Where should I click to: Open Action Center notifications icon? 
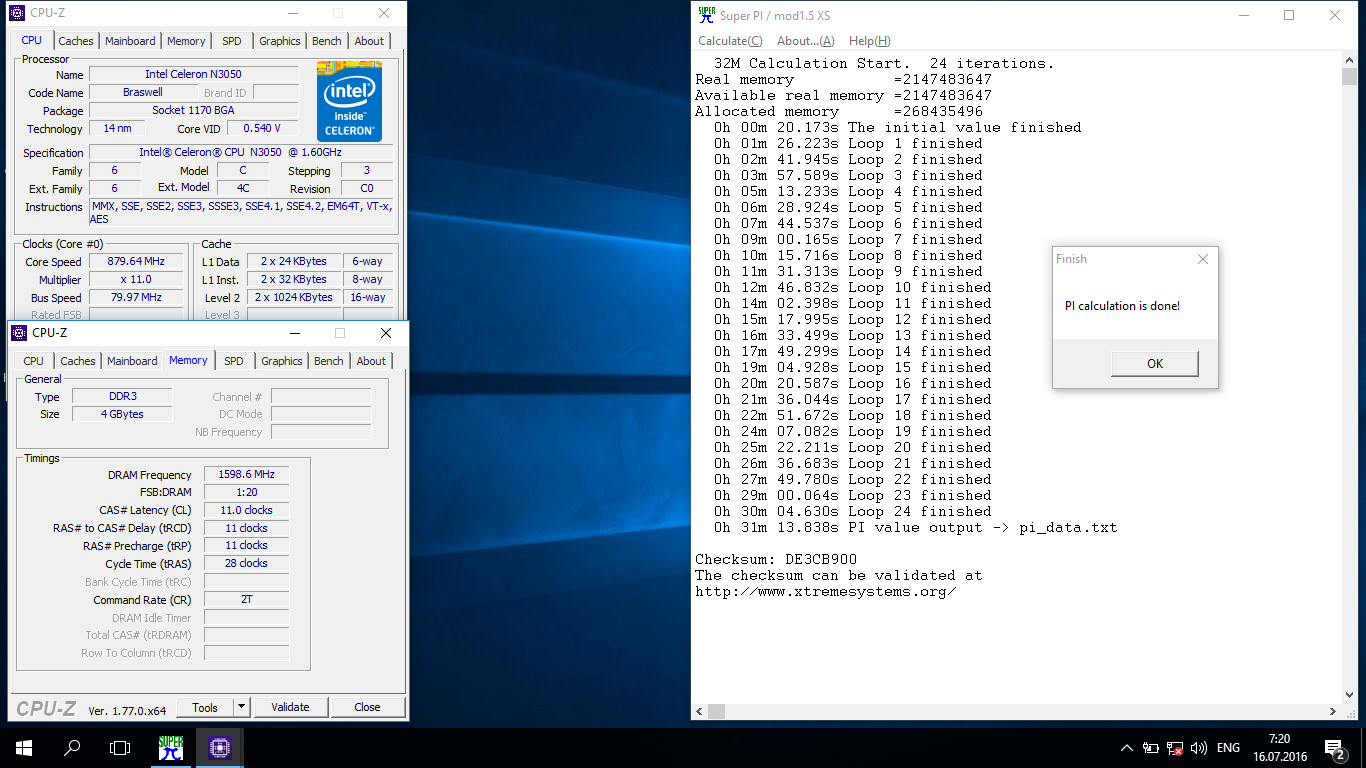click(1335, 747)
